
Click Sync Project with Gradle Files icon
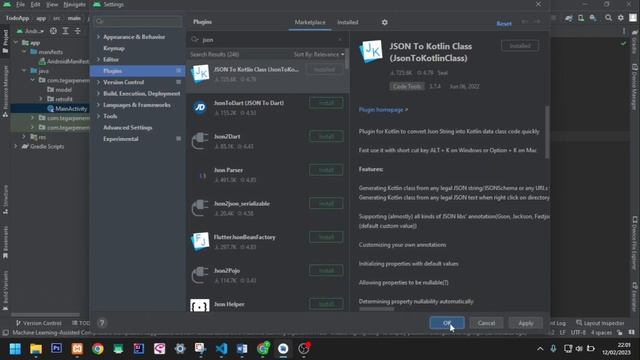click(x=569, y=18)
